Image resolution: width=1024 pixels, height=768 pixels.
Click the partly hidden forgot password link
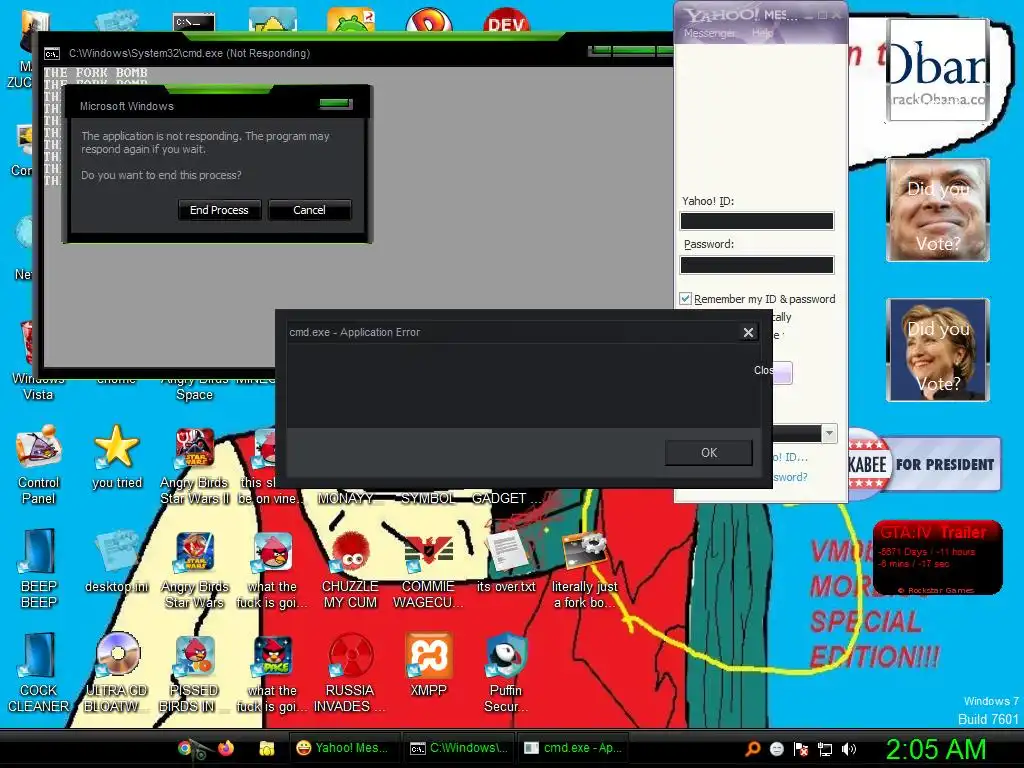[790, 477]
